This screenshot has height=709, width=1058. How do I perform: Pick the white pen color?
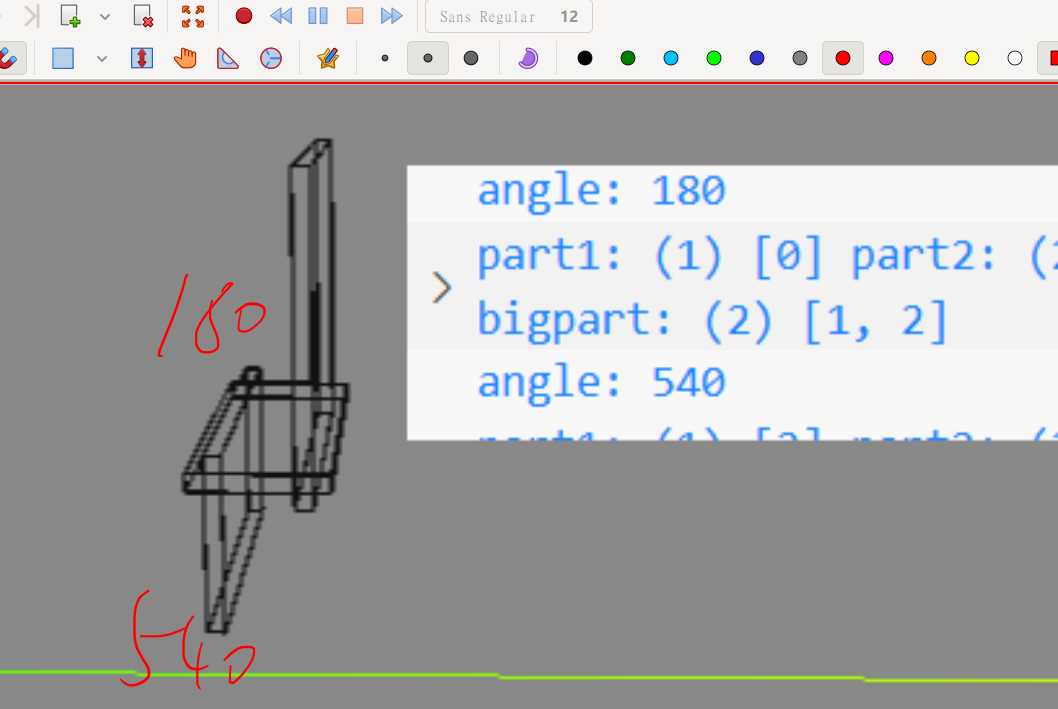(1015, 59)
